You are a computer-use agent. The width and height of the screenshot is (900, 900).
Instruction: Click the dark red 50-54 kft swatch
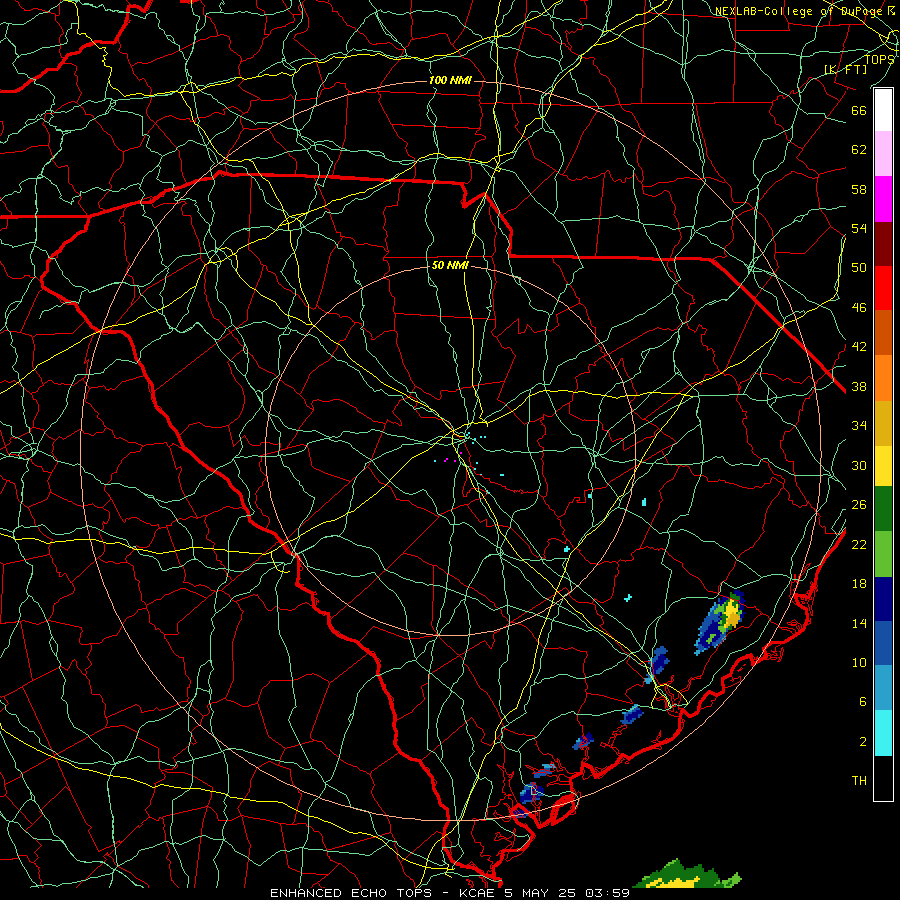[x=883, y=244]
